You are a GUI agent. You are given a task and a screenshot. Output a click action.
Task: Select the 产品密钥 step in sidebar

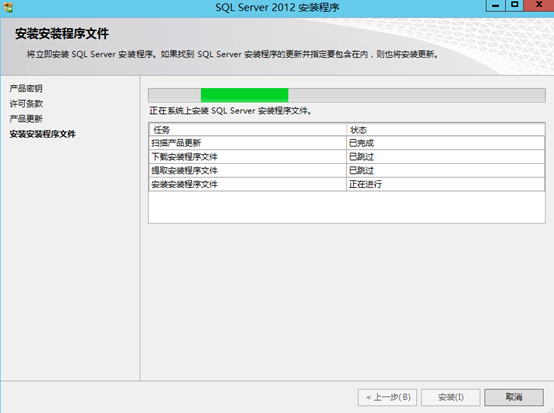26,88
